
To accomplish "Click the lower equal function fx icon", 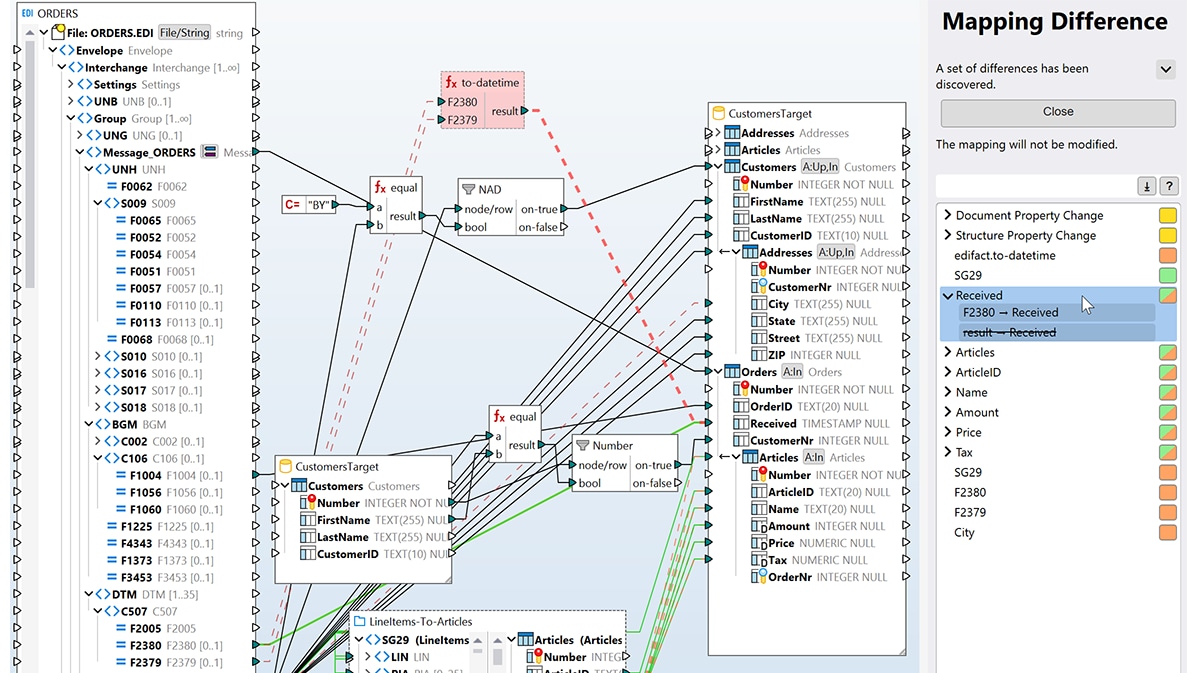I will point(499,416).
